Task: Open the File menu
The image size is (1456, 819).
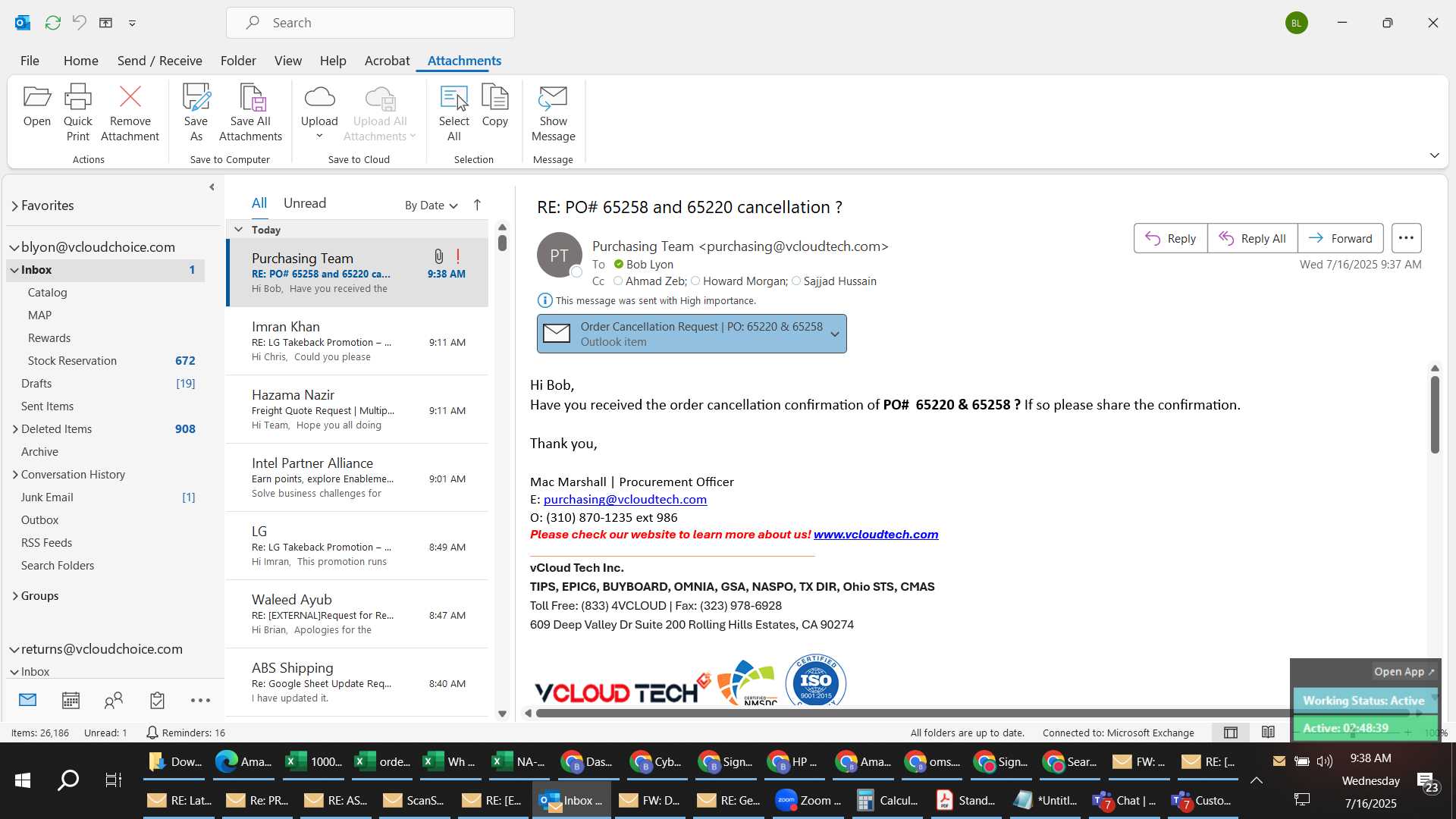Action: pos(30,61)
